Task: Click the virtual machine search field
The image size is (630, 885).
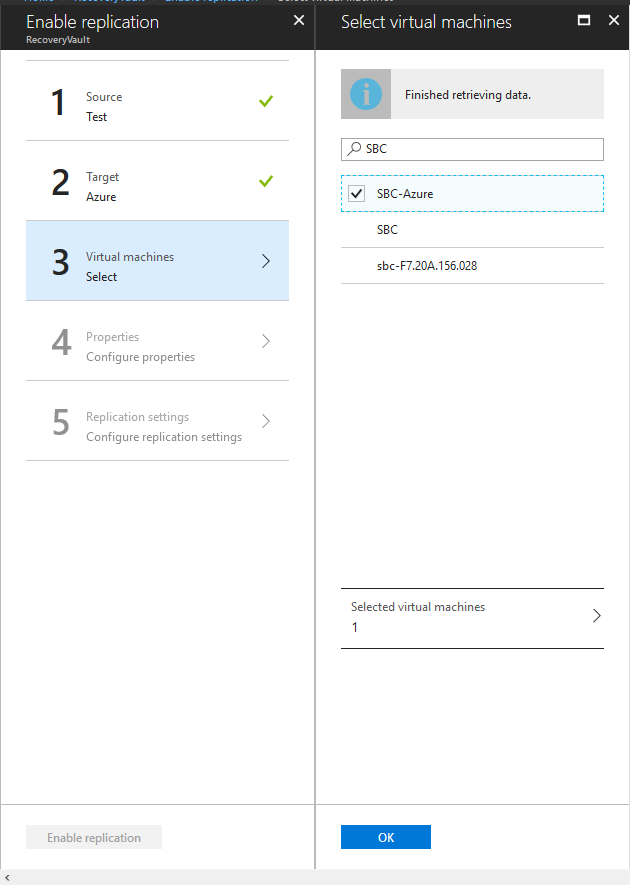Action: [x=472, y=149]
